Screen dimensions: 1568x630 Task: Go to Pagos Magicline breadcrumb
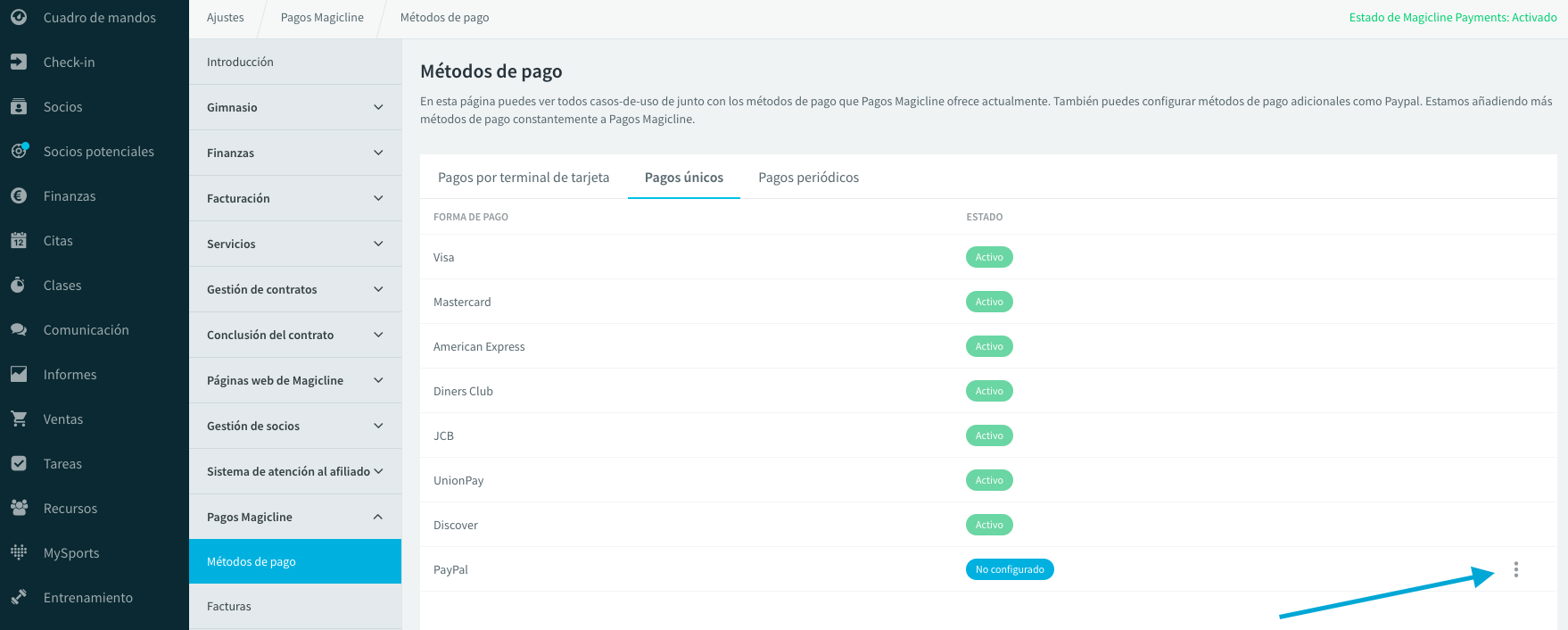coord(322,17)
